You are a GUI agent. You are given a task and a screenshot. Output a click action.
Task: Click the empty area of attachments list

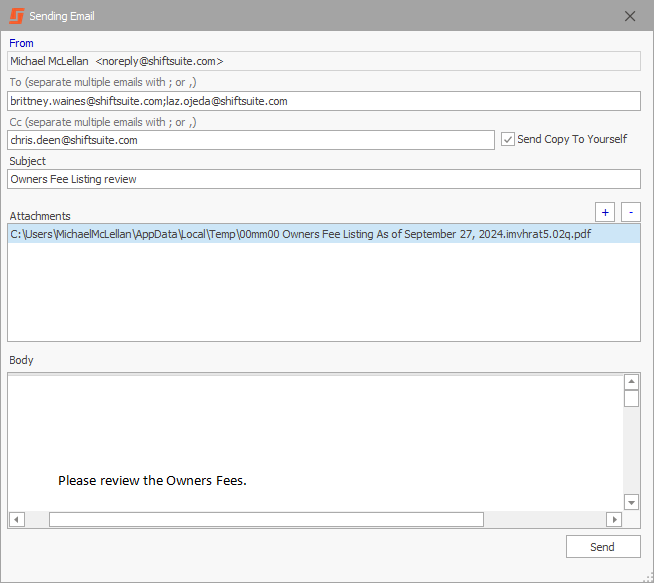pos(324,292)
